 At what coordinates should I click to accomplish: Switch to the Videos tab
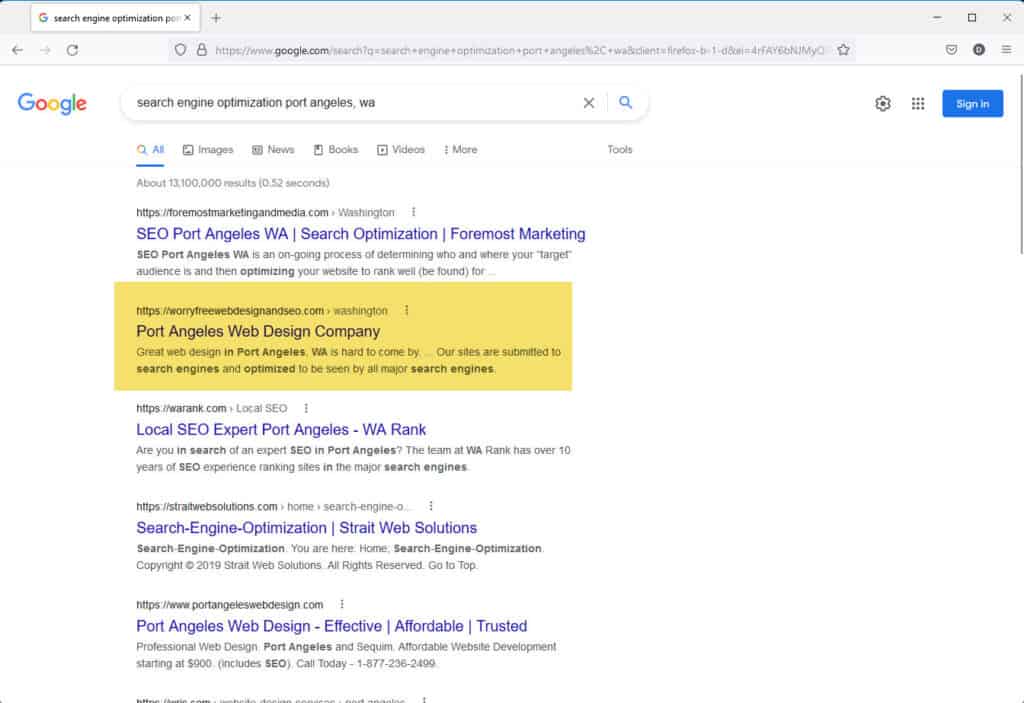coord(400,150)
